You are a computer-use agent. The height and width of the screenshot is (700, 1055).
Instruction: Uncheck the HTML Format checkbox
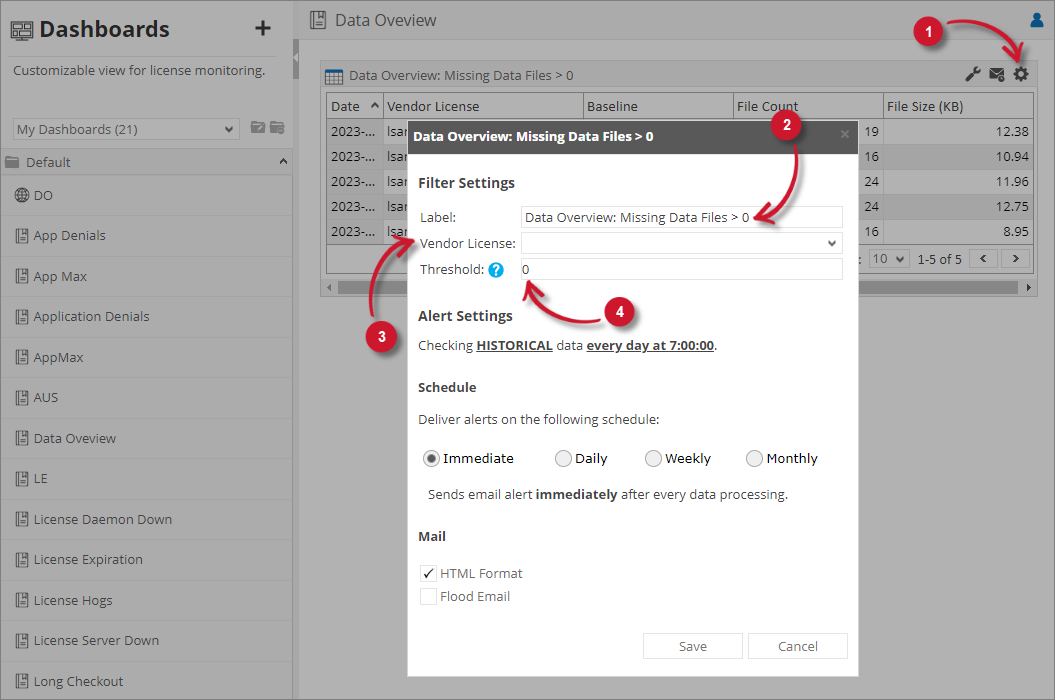tap(429, 573)
